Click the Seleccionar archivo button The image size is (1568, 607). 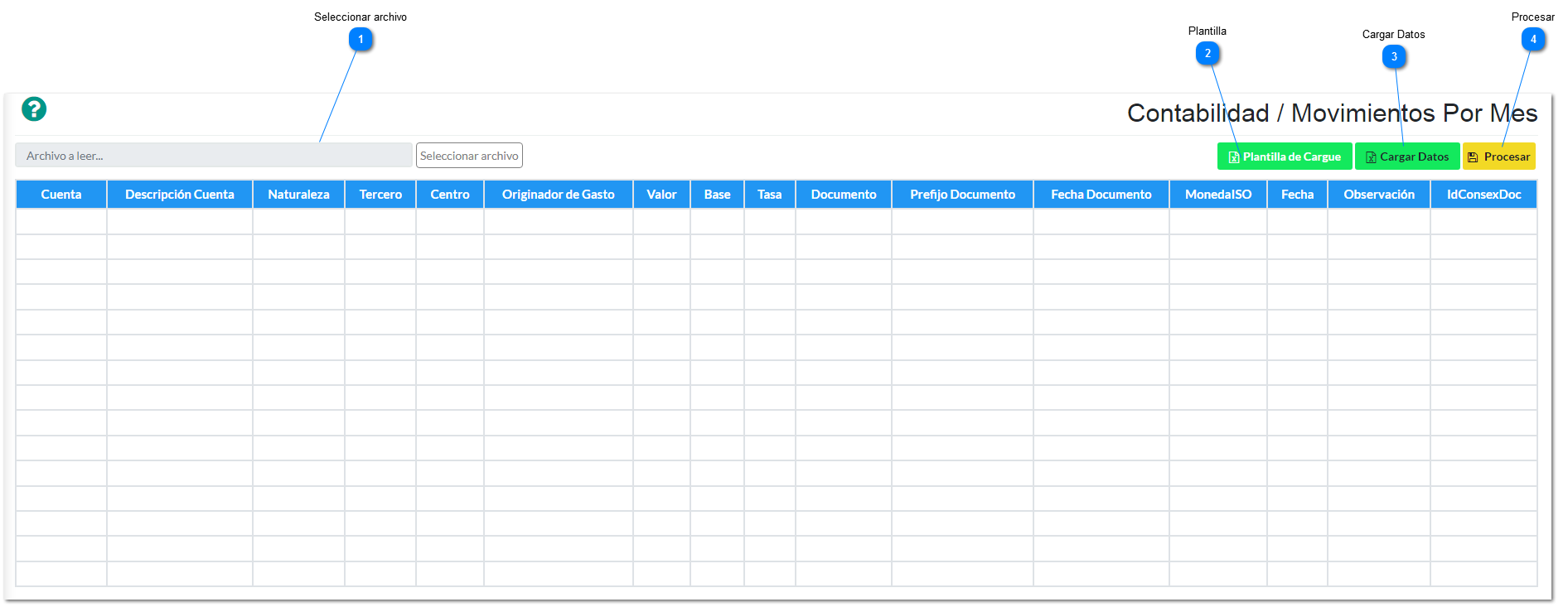[469, 156]
